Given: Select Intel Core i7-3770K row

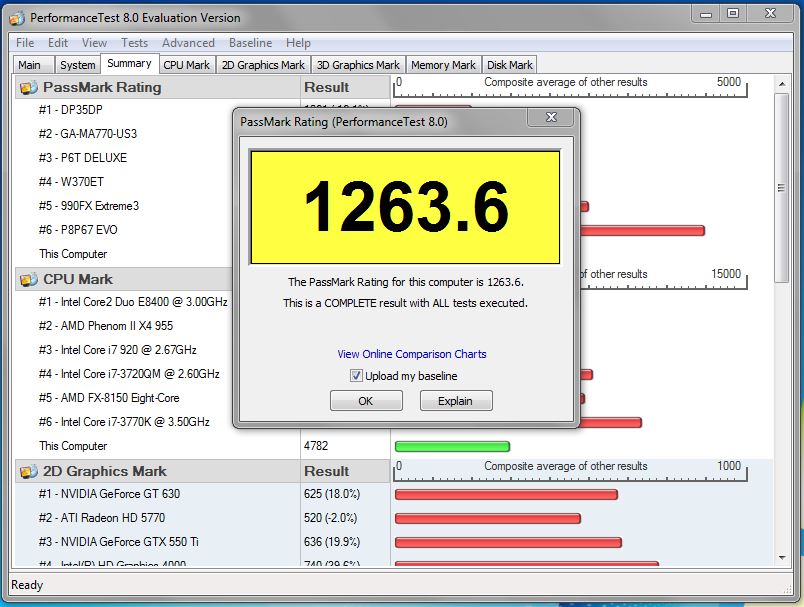Looking at the screenshot, I should 124,422.
